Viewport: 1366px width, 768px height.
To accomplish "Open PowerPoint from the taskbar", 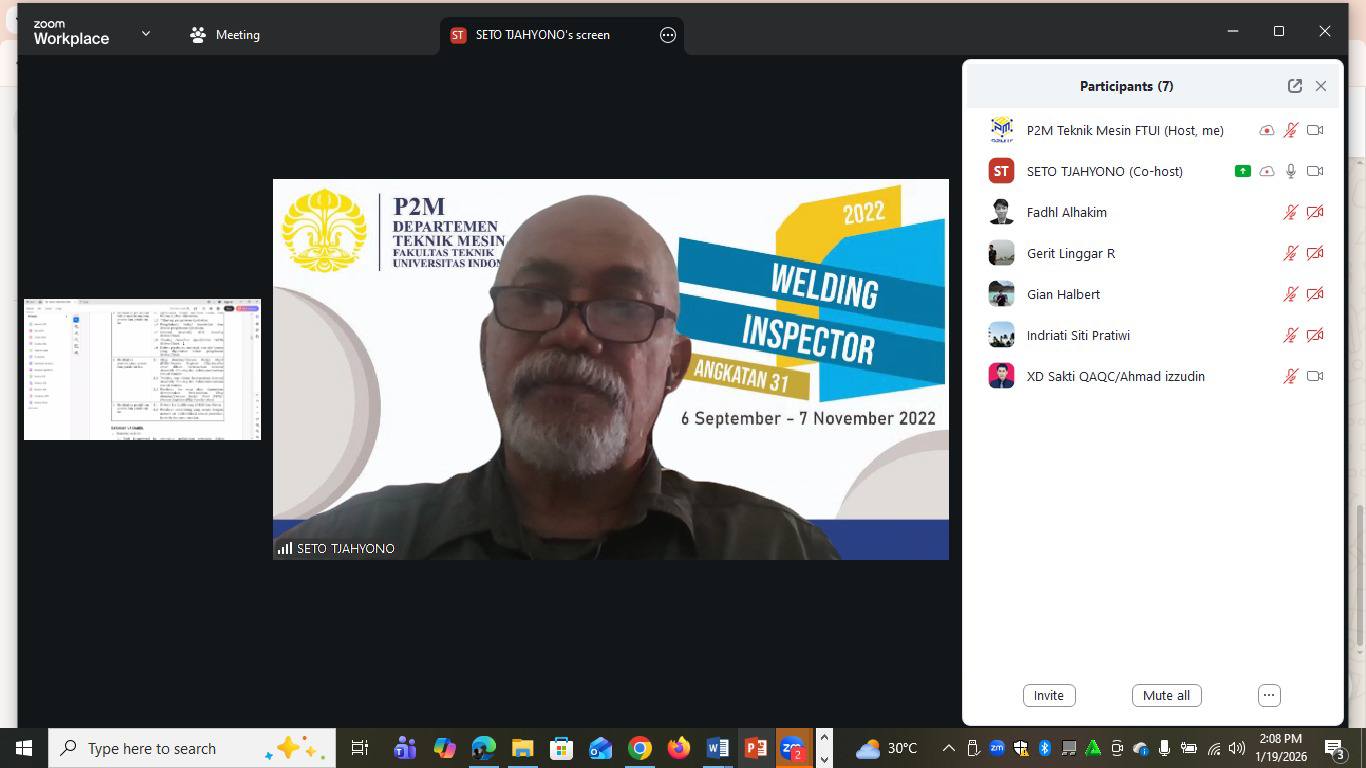I will click(756, 748).
